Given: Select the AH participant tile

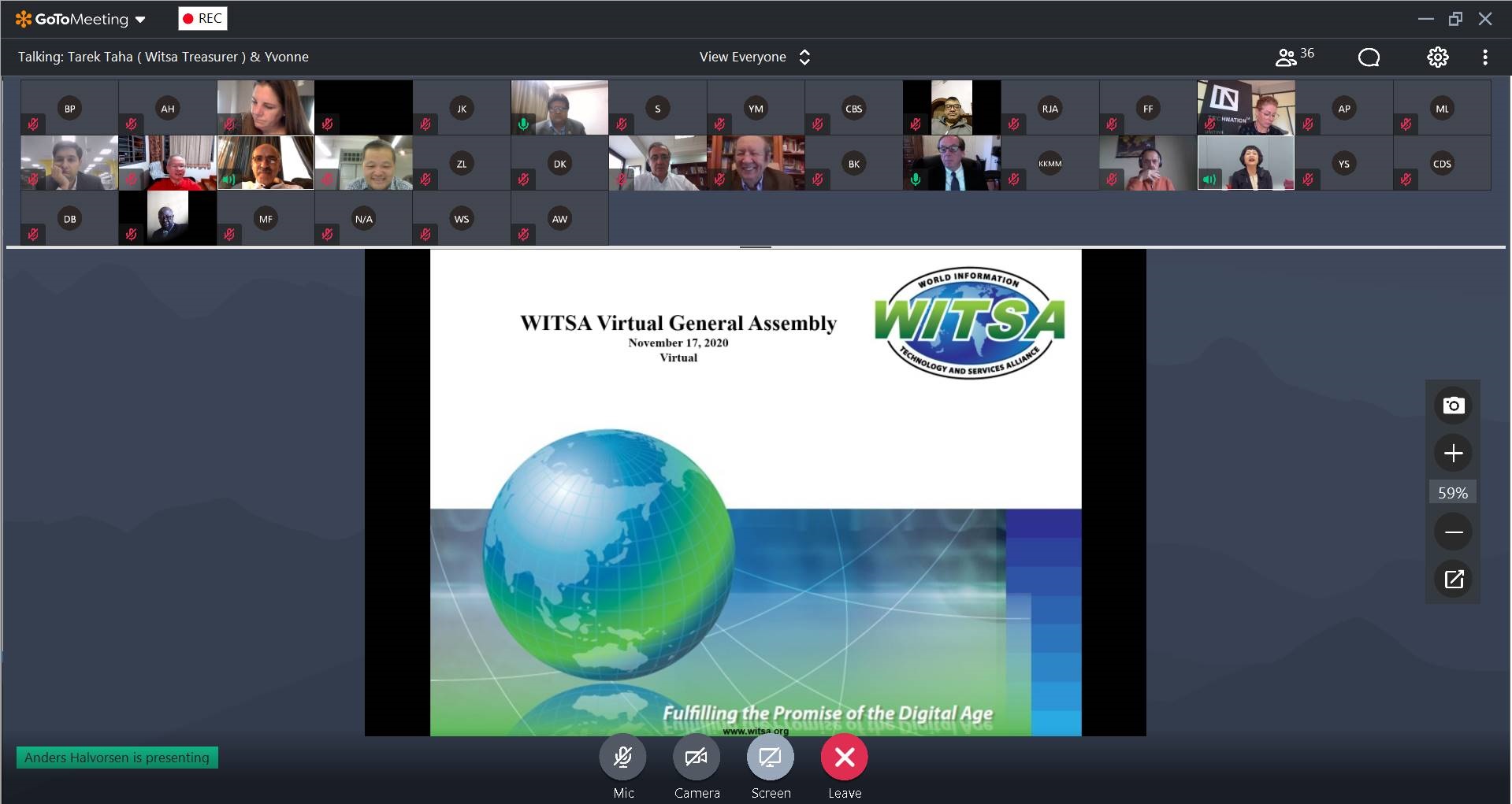Looking at the screenshot, I should click(168, 108).
